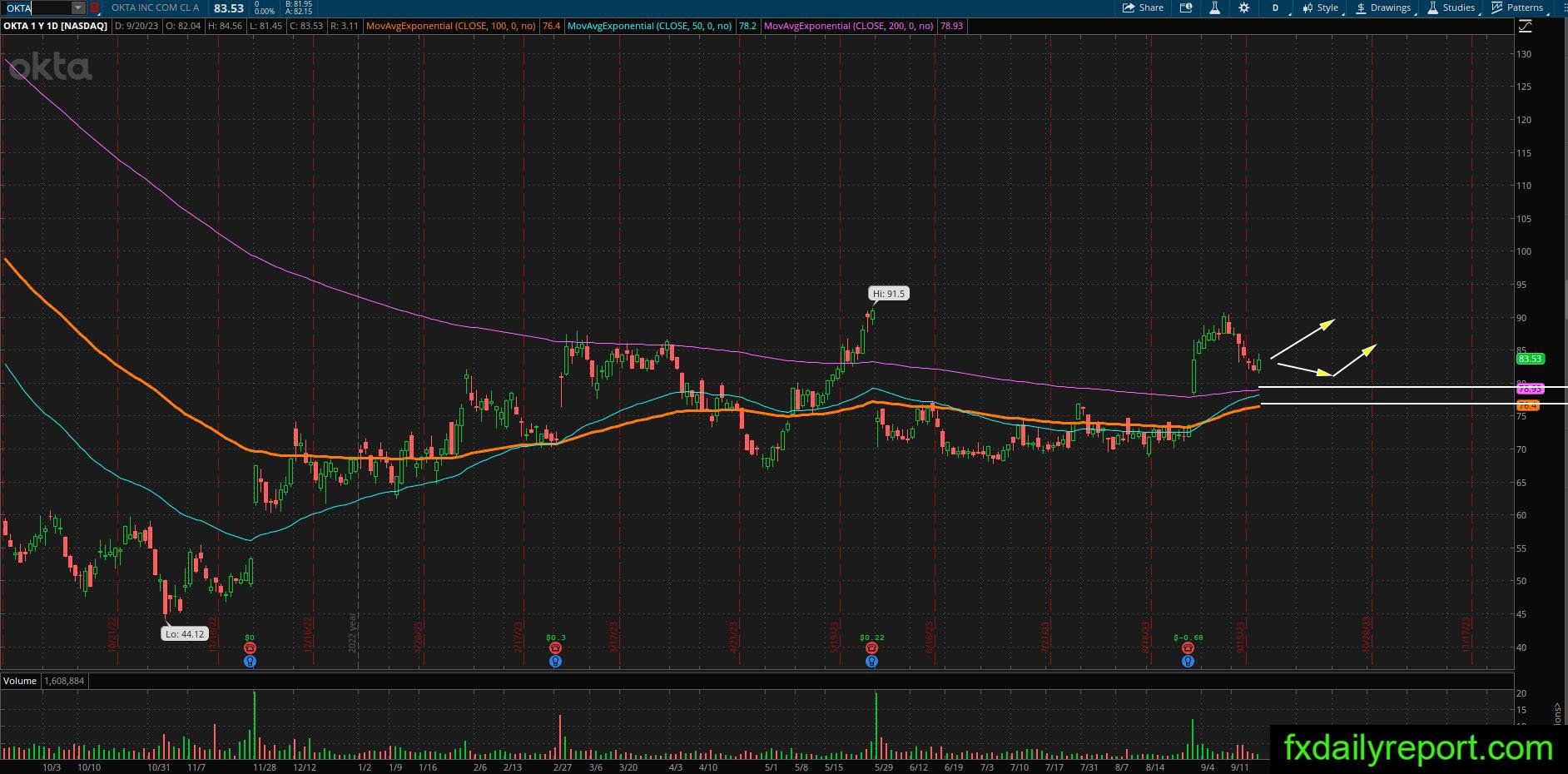Click the orange 76.4 EMA price tag
This screenshot has height=774, width=1568.
tap(1528, 405)
